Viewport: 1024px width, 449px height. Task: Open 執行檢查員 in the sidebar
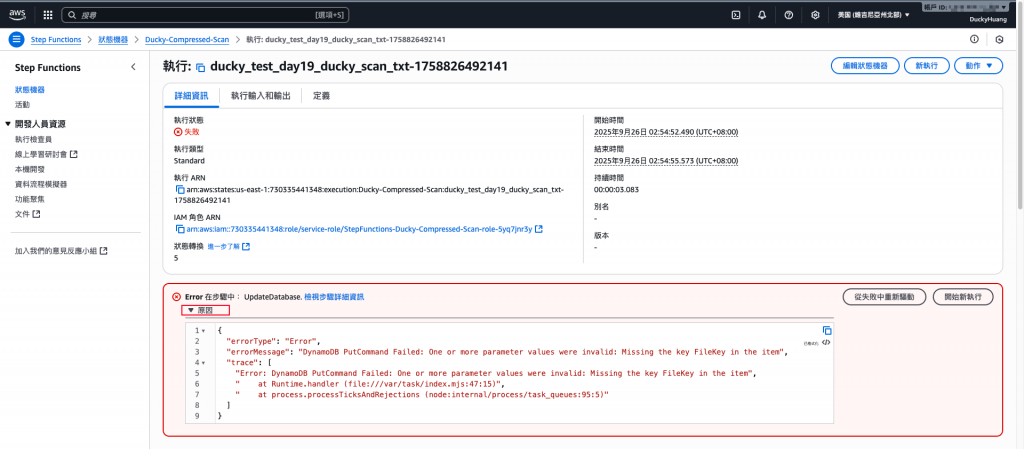(33, 139)
